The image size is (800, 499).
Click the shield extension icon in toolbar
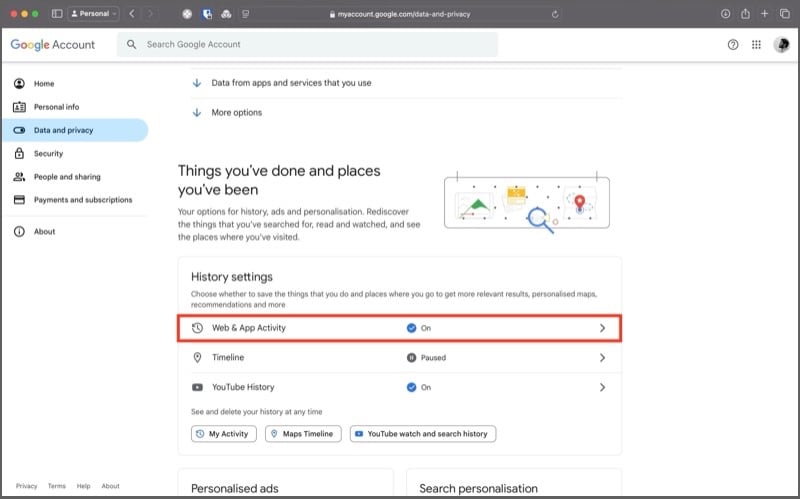207,14
